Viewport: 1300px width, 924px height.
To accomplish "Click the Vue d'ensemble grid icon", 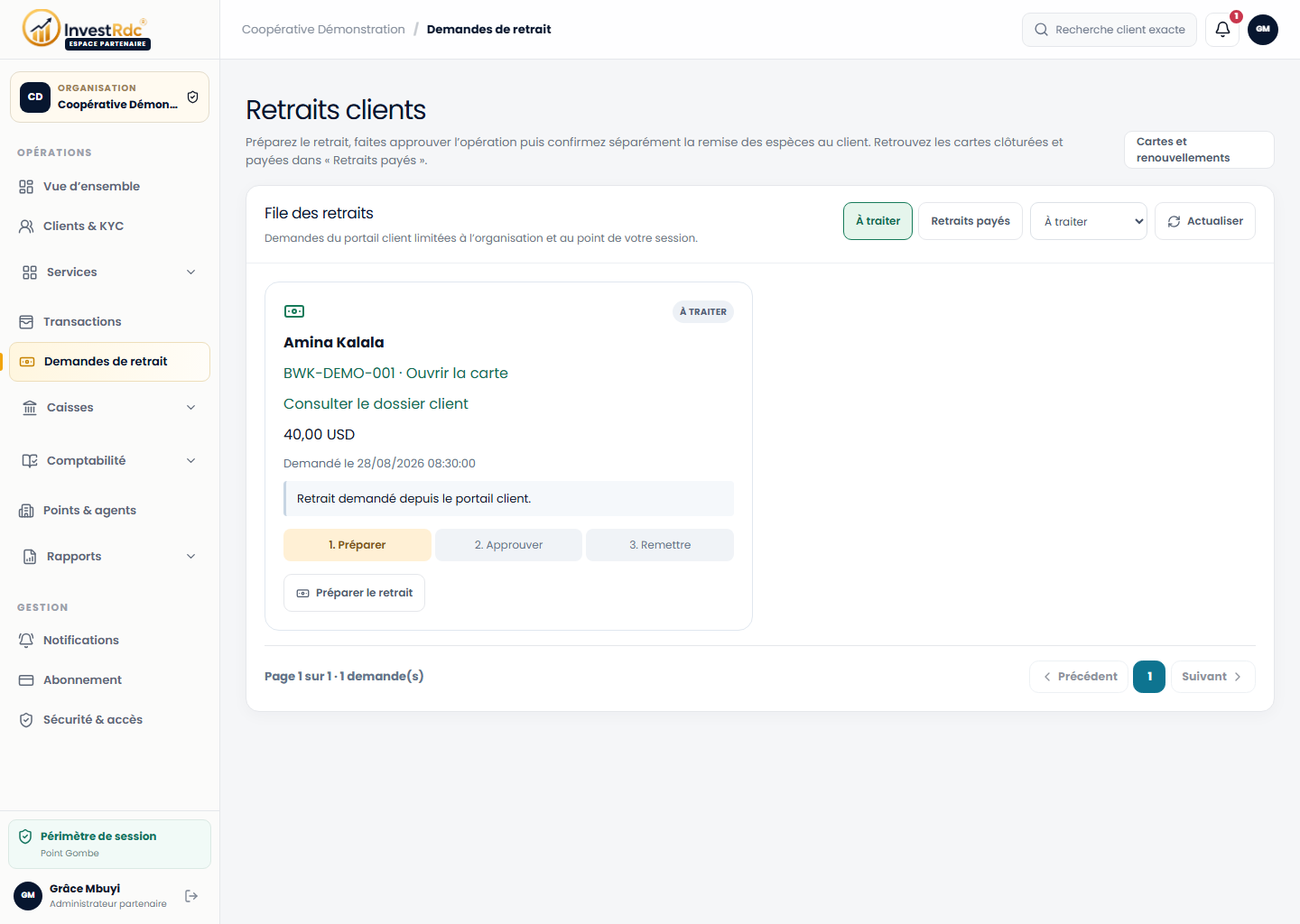I will [26, 187].
